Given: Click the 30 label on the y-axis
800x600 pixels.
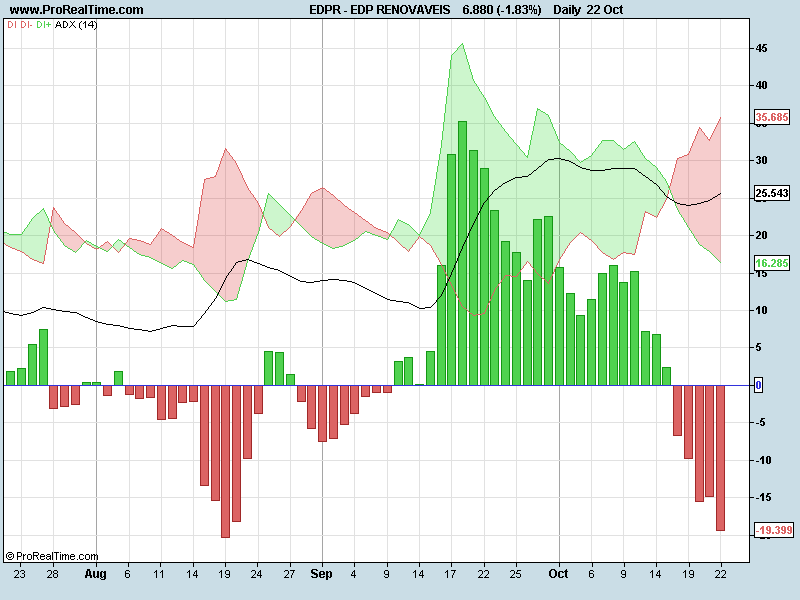Looking at the screenshot, I should point(761,160).
